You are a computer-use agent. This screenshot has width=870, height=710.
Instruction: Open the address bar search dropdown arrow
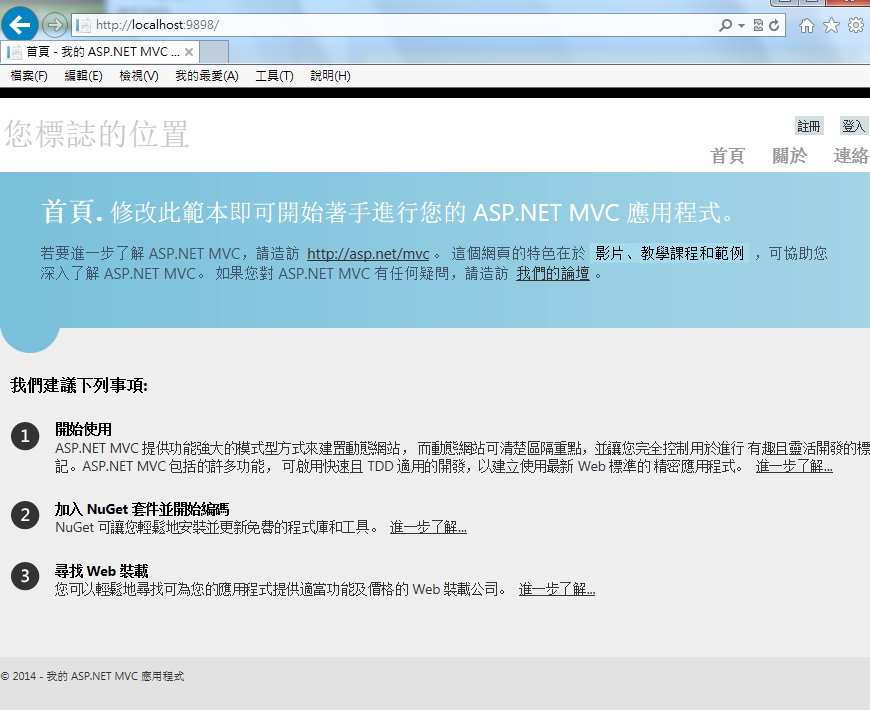[741, 26]
